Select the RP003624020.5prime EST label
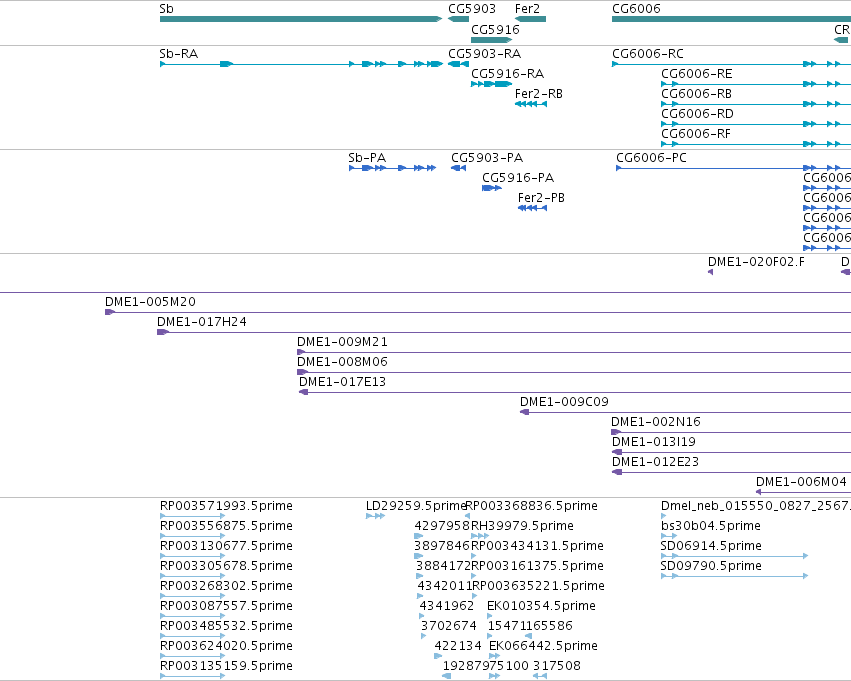Viewport: 851px width, 681px height. tap(226, 646)
